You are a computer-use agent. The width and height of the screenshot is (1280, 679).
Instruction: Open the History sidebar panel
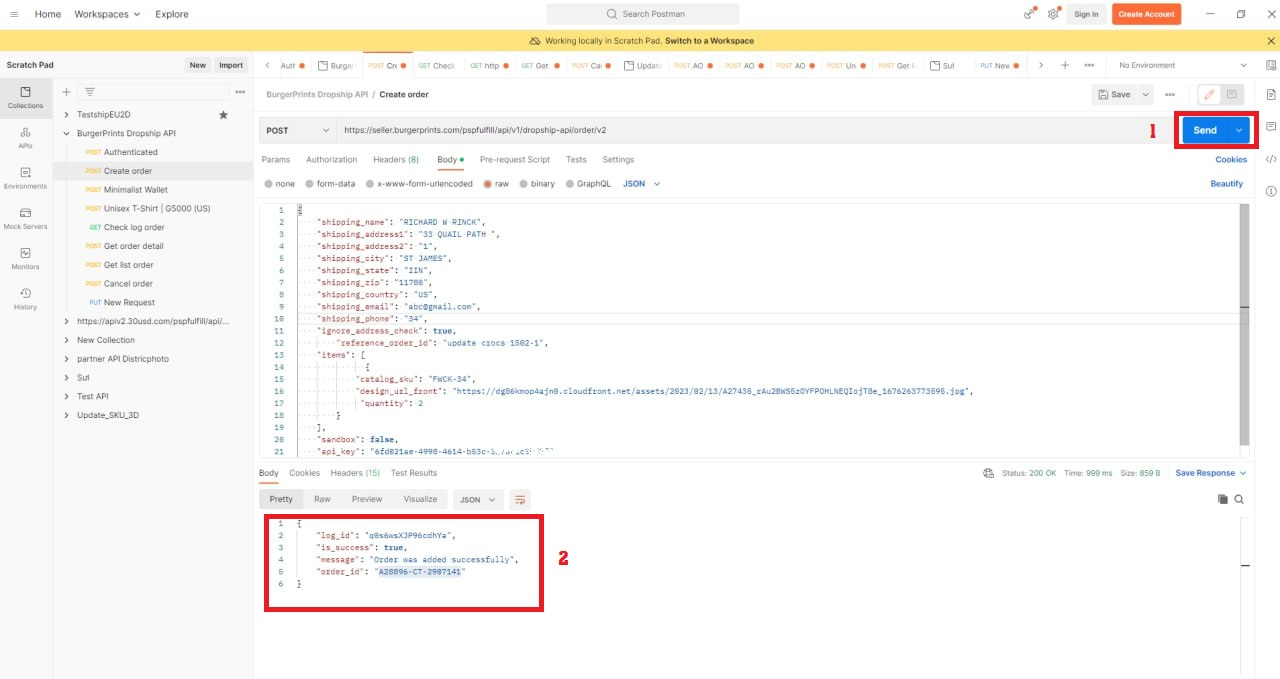[x=26, y=298]
